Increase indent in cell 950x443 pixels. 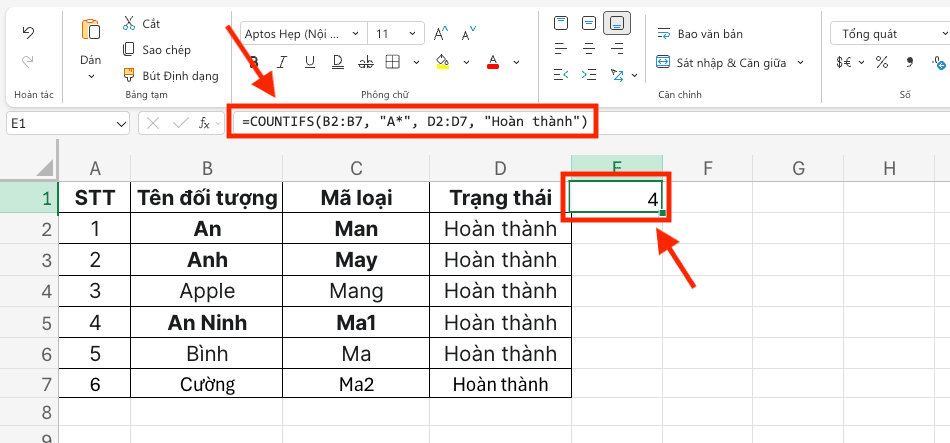tap(589, 75)
